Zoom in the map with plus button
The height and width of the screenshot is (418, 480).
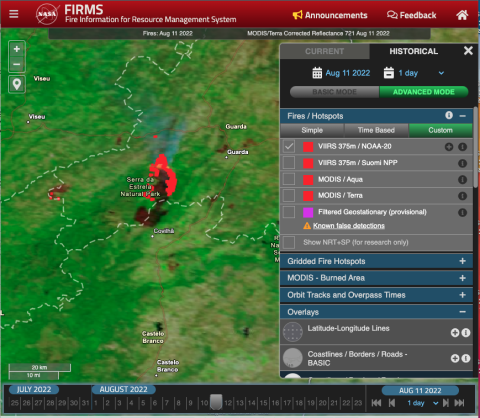(x=17, y=49)
